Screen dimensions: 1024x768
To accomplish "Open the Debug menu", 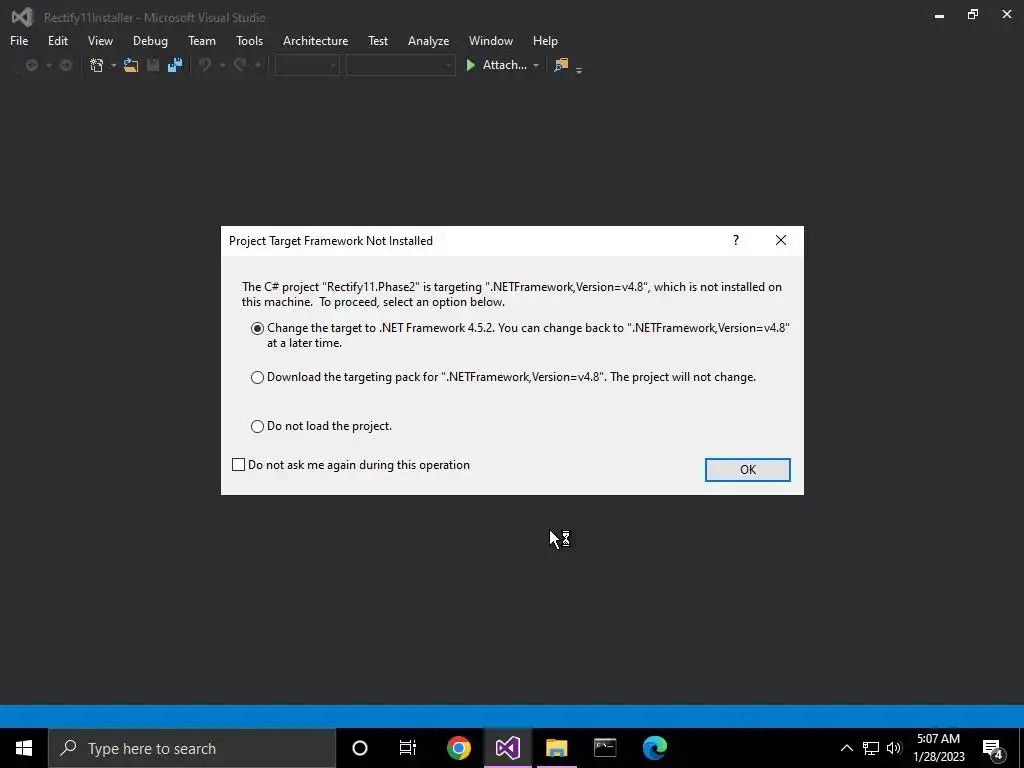I will (150, 40).
